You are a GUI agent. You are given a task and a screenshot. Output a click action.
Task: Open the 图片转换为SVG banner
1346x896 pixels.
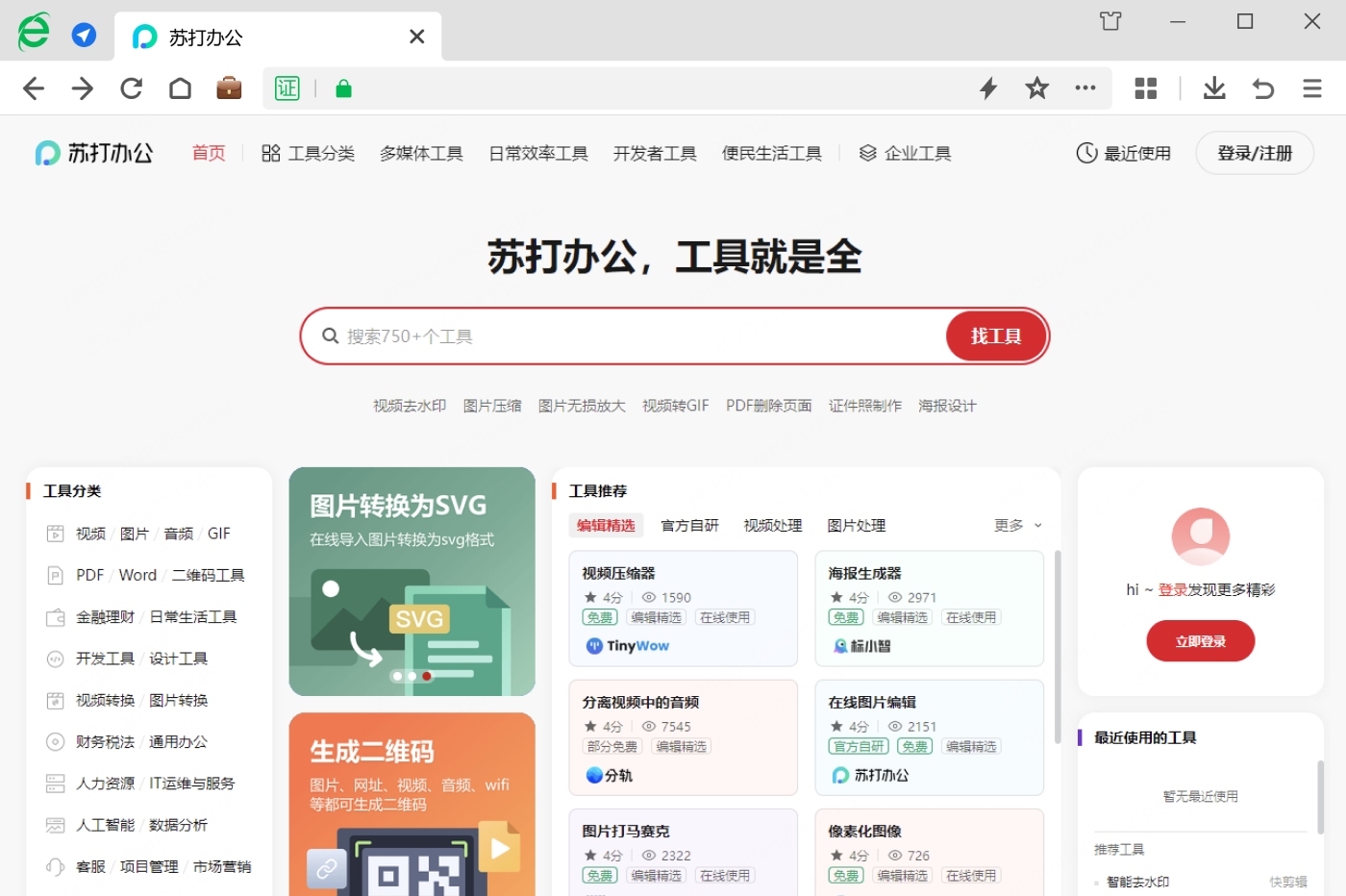point(411,581)
